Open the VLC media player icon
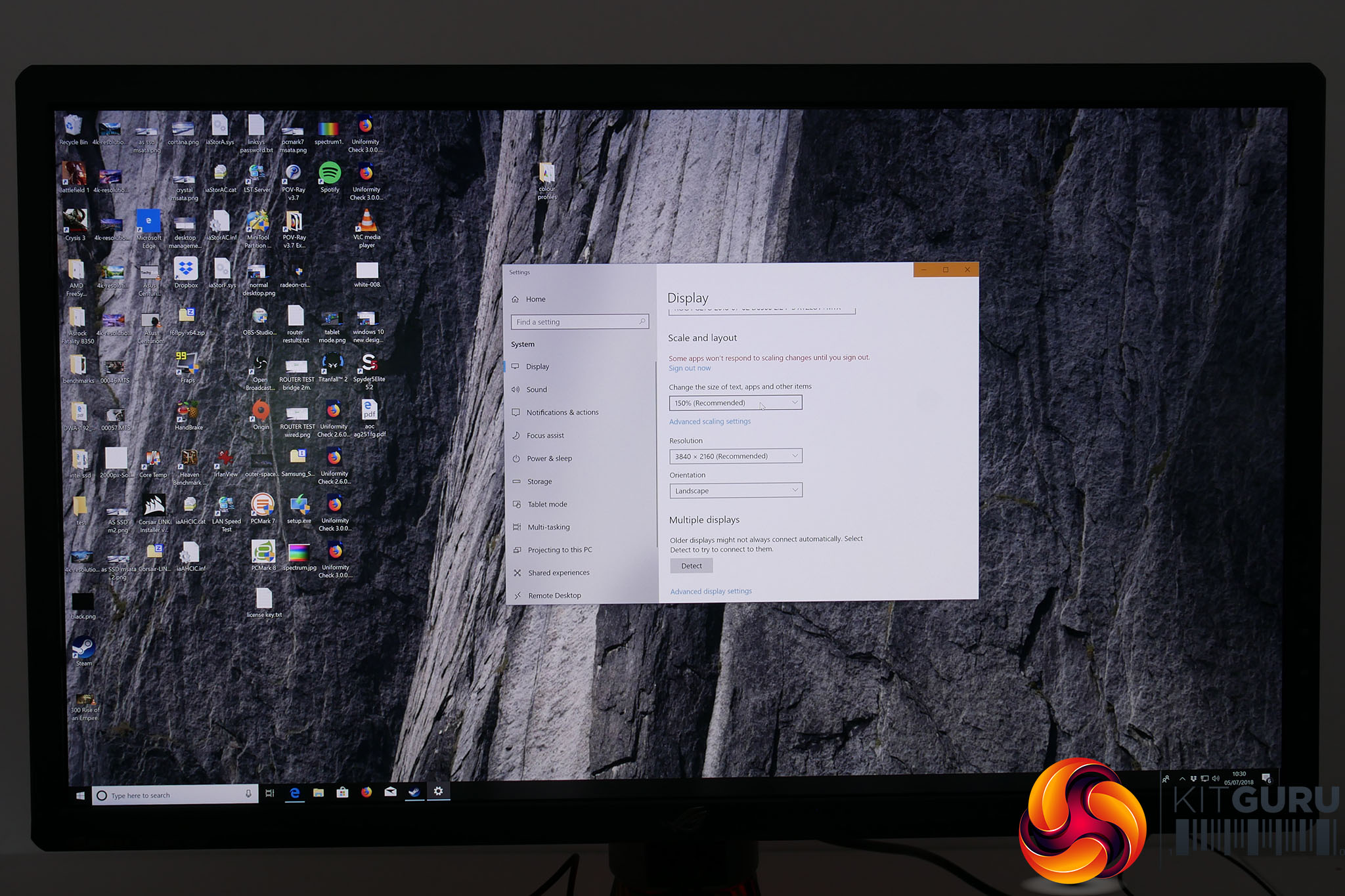Image resolution: width=1345 pixels, height=896 pixels. click(x=366, y=223)
